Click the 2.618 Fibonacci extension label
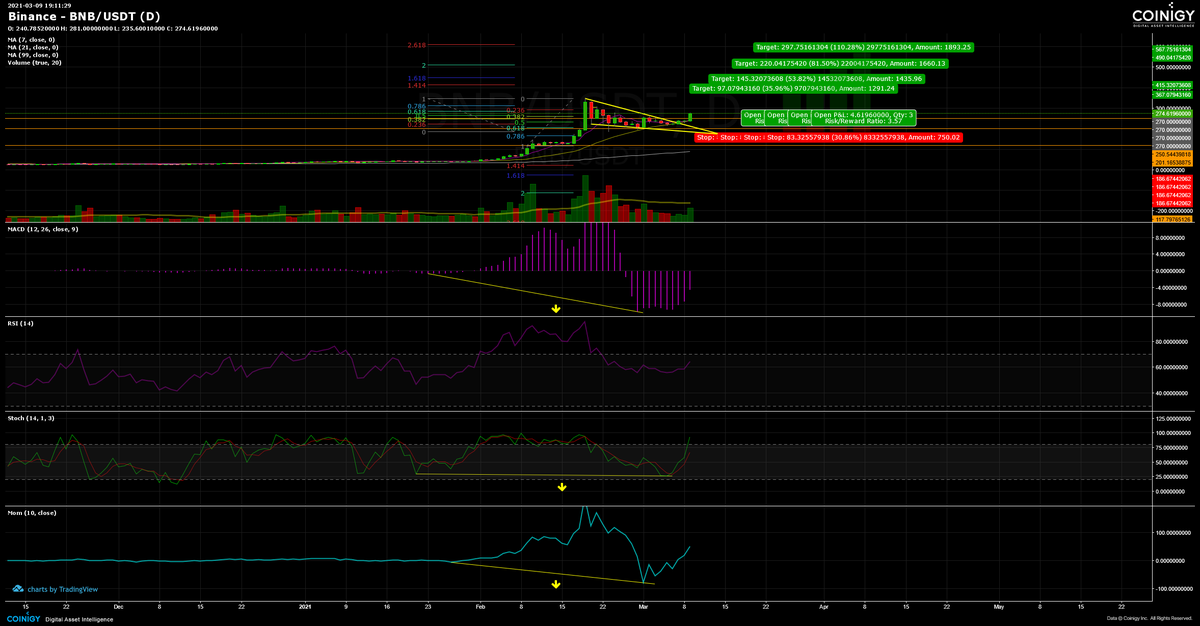 click(417, 45)
